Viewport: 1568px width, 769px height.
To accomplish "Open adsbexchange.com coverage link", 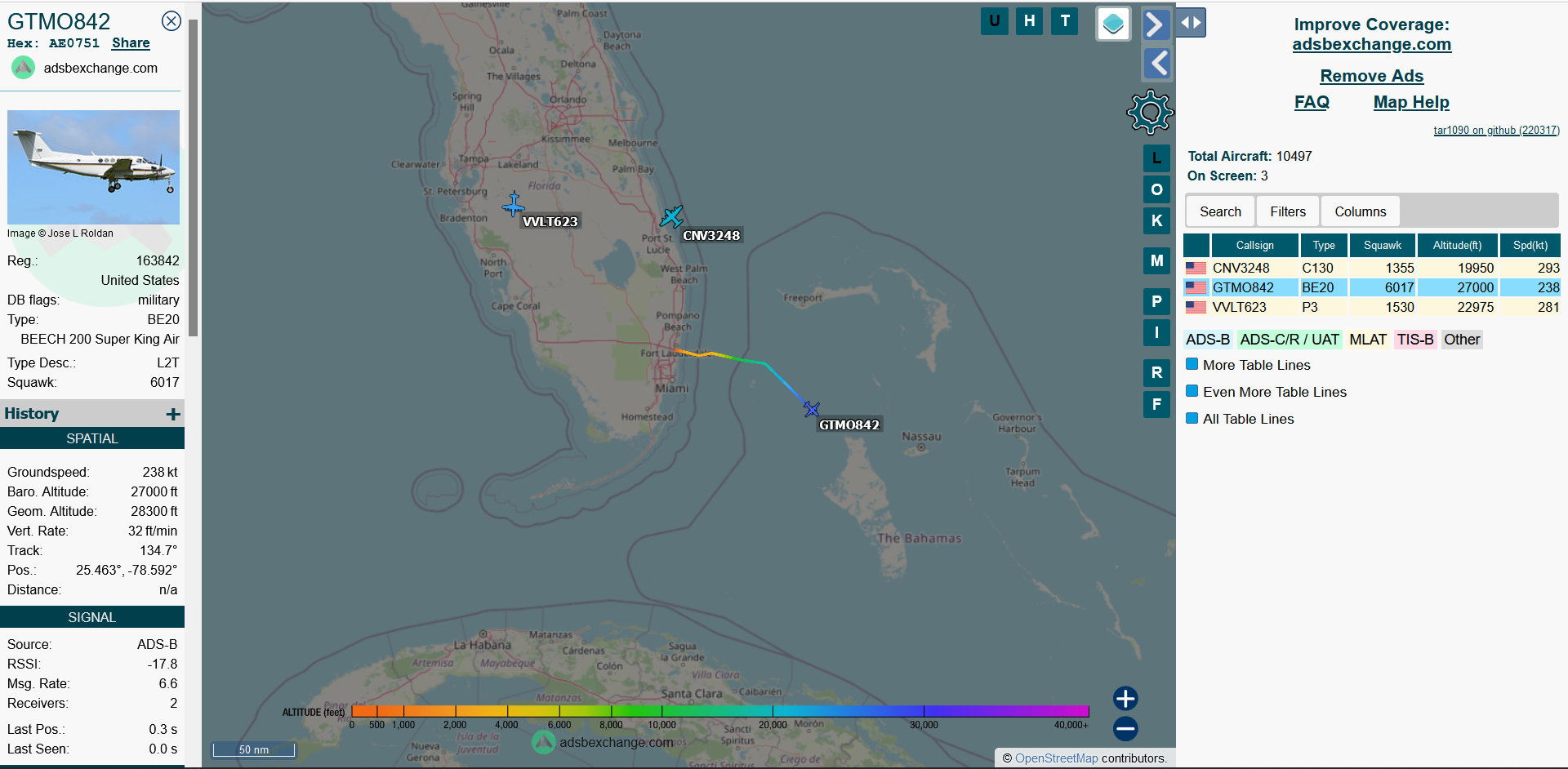I will 1371,44.
